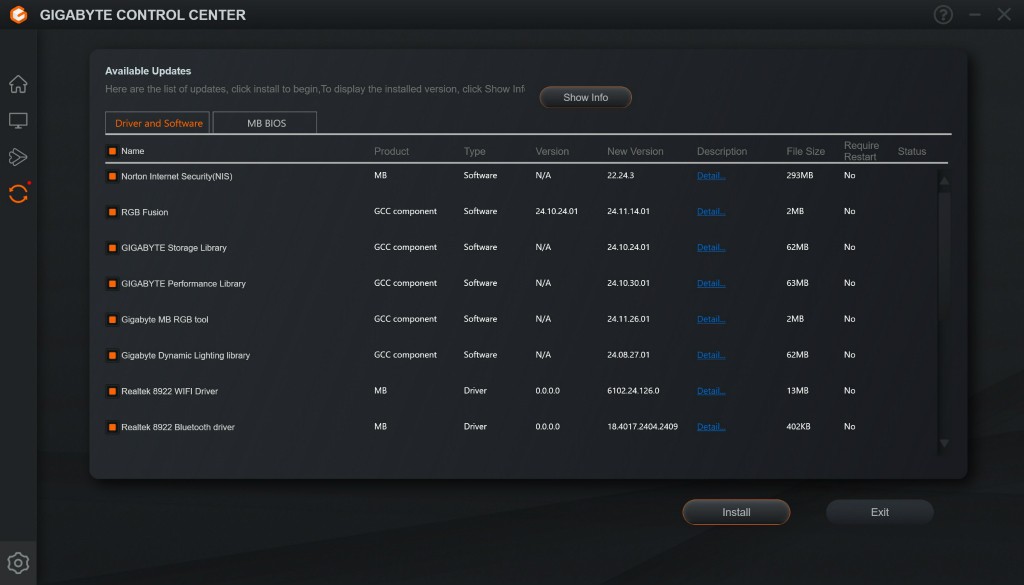1024x585 pixels.
Task: Open the Home page in sidebar
Action: coord(18,84)
